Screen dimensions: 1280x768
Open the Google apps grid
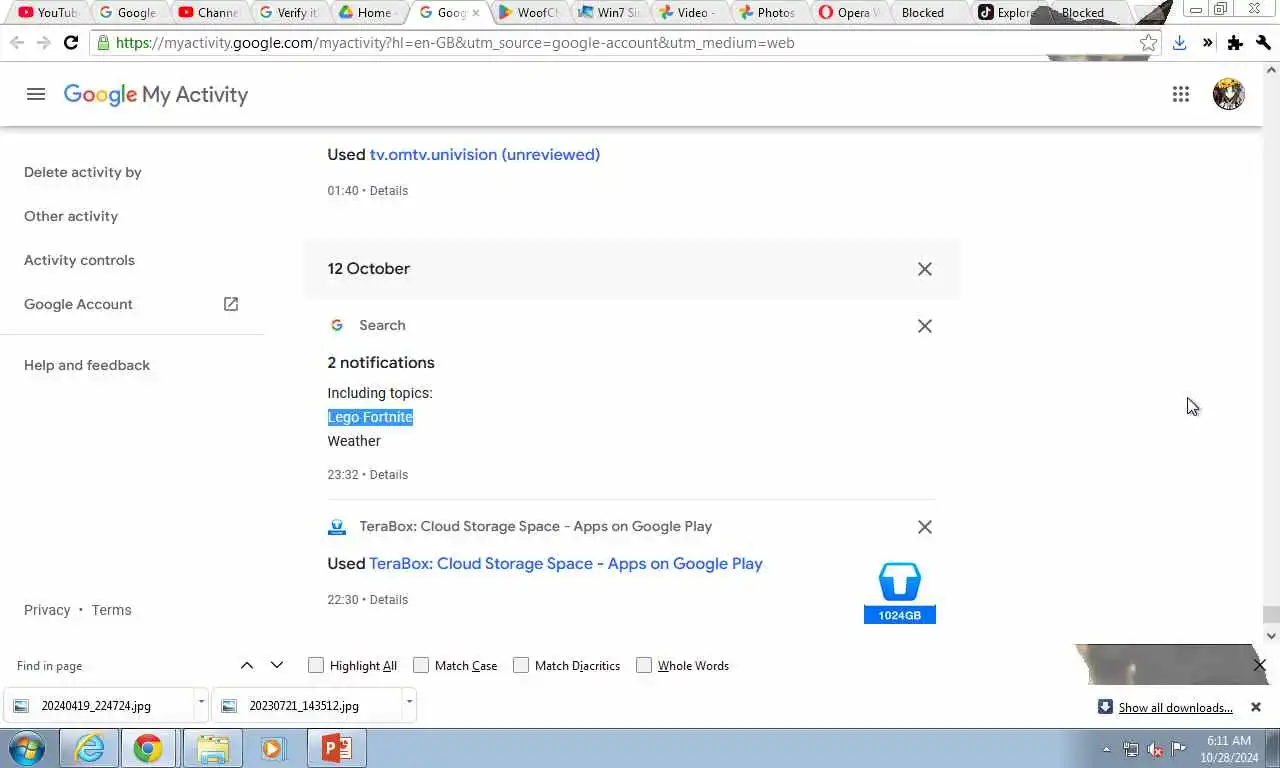point(1181,94)
